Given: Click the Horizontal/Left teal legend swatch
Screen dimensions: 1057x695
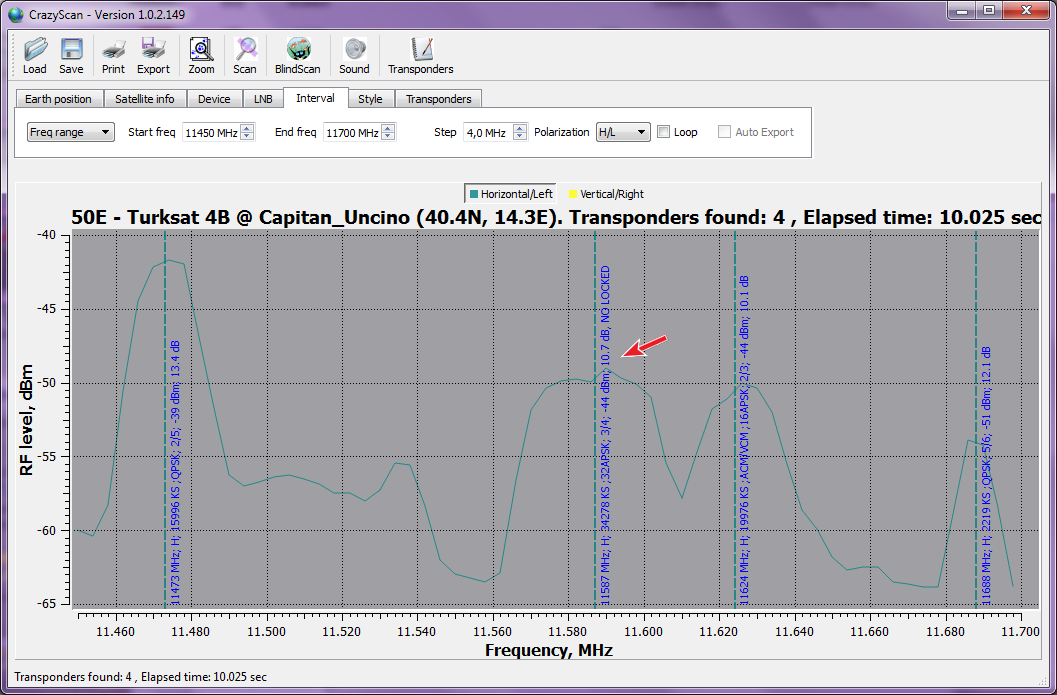Looking at the screenshot, I should click(x=474, y=194).
